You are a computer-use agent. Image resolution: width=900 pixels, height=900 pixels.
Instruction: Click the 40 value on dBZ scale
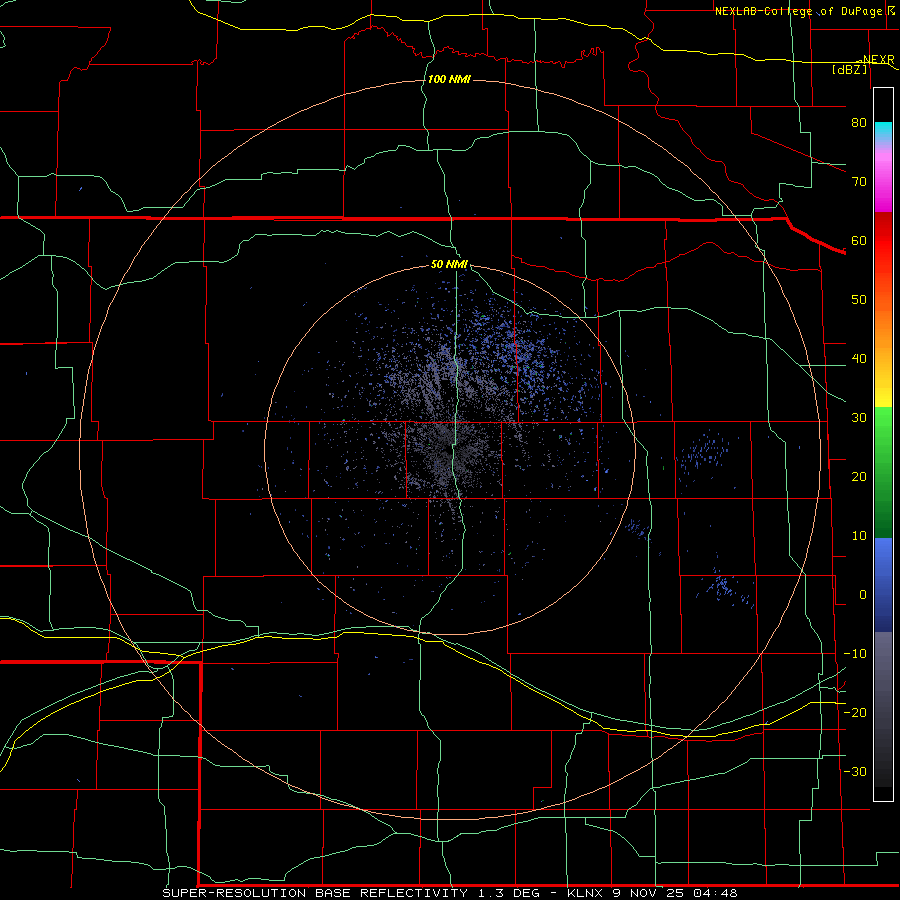[x=859, y=359]
